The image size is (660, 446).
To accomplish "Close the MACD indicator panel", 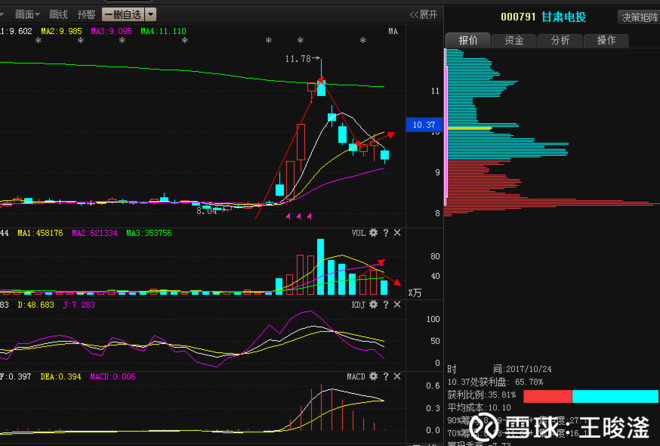I will point(397,377).
